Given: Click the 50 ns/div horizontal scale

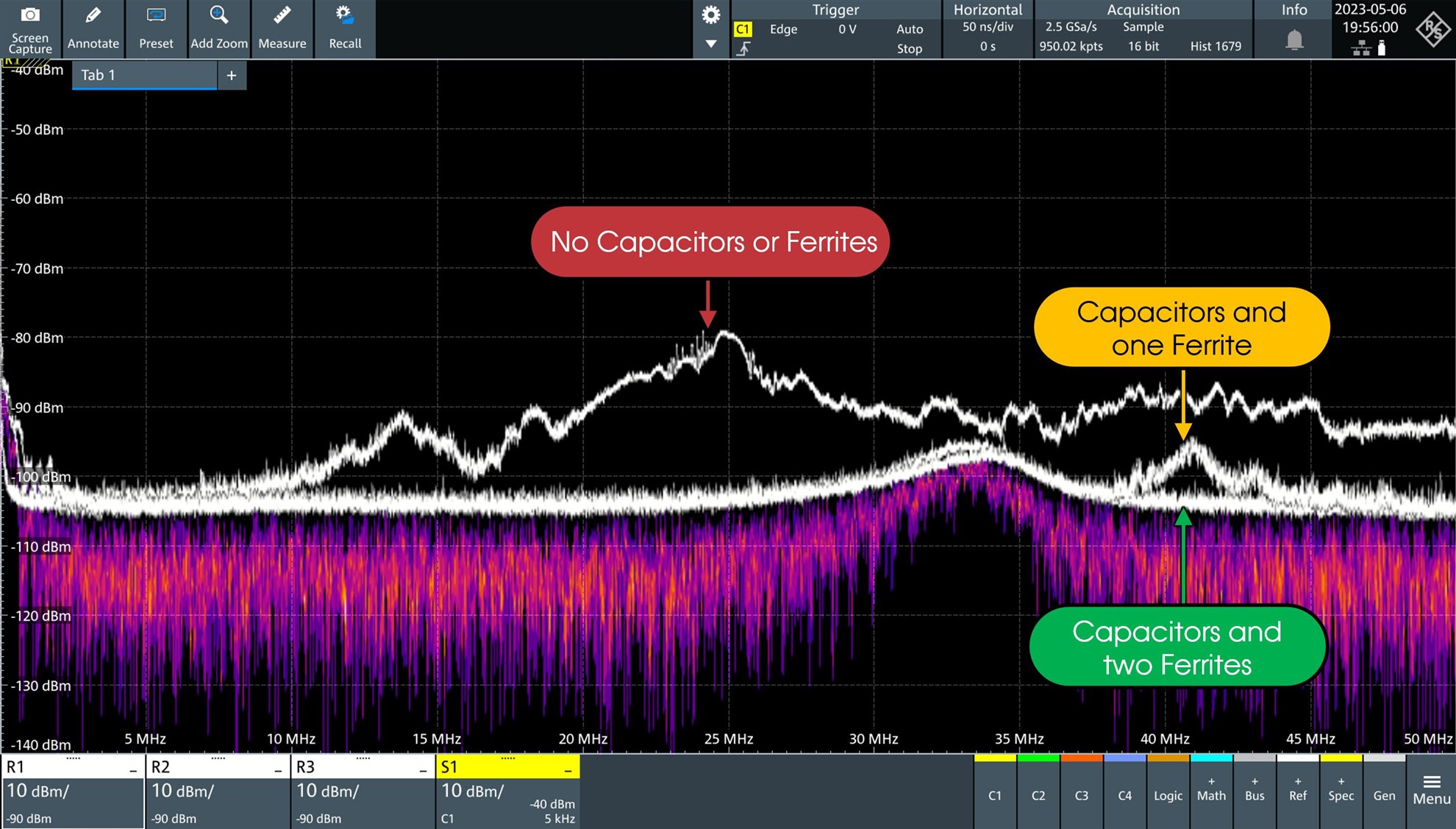Looking at the screenshot, I should pos(988,27).
